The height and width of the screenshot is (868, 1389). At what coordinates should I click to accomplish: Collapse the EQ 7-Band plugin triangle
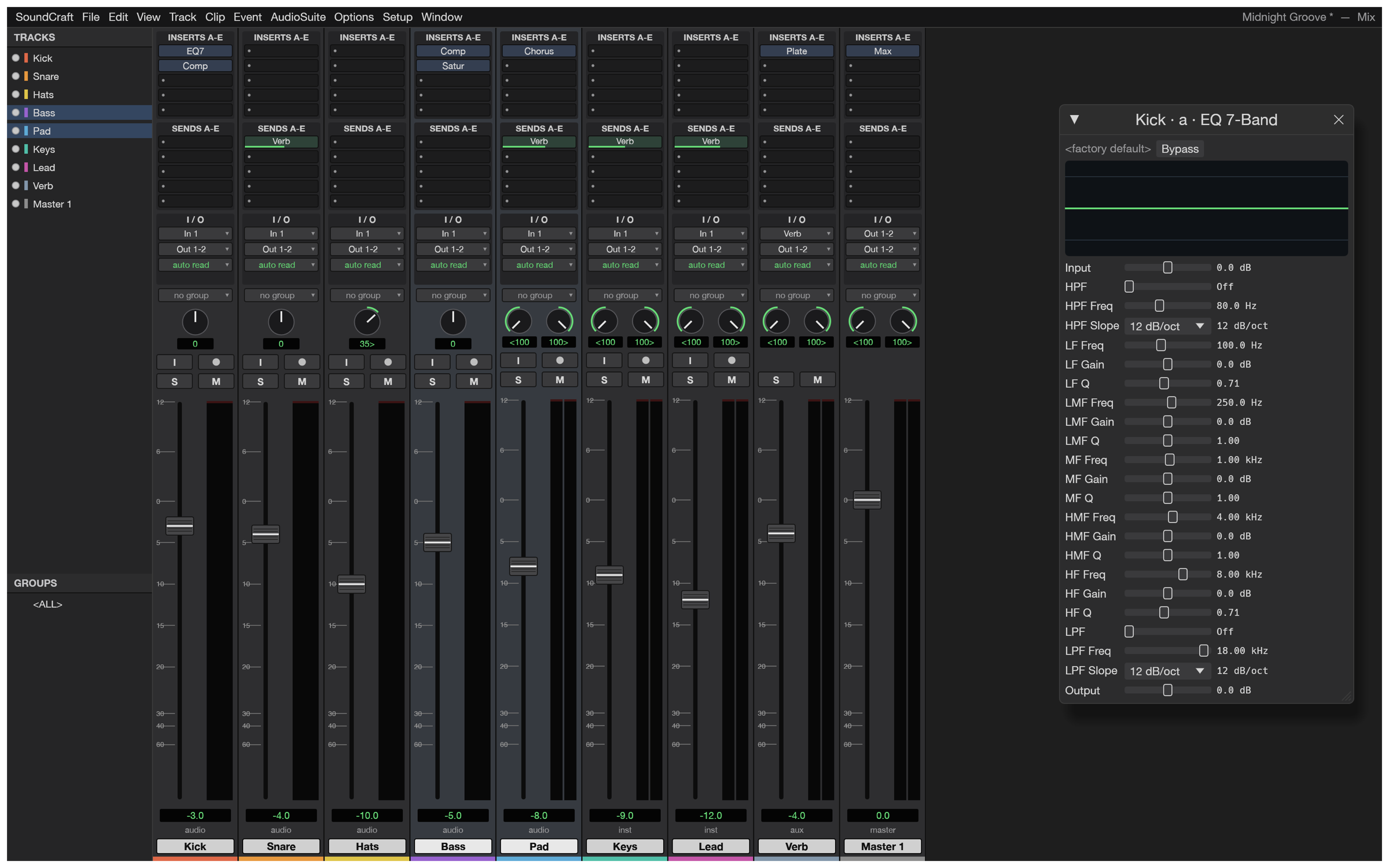[1074, 120]
